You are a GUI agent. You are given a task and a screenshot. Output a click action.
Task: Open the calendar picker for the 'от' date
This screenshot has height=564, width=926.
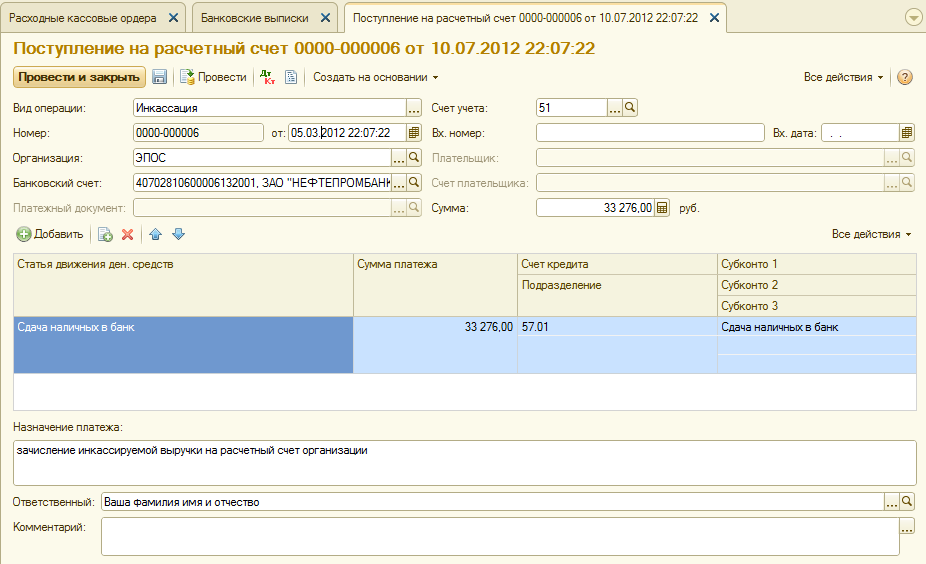pos(414,133)
